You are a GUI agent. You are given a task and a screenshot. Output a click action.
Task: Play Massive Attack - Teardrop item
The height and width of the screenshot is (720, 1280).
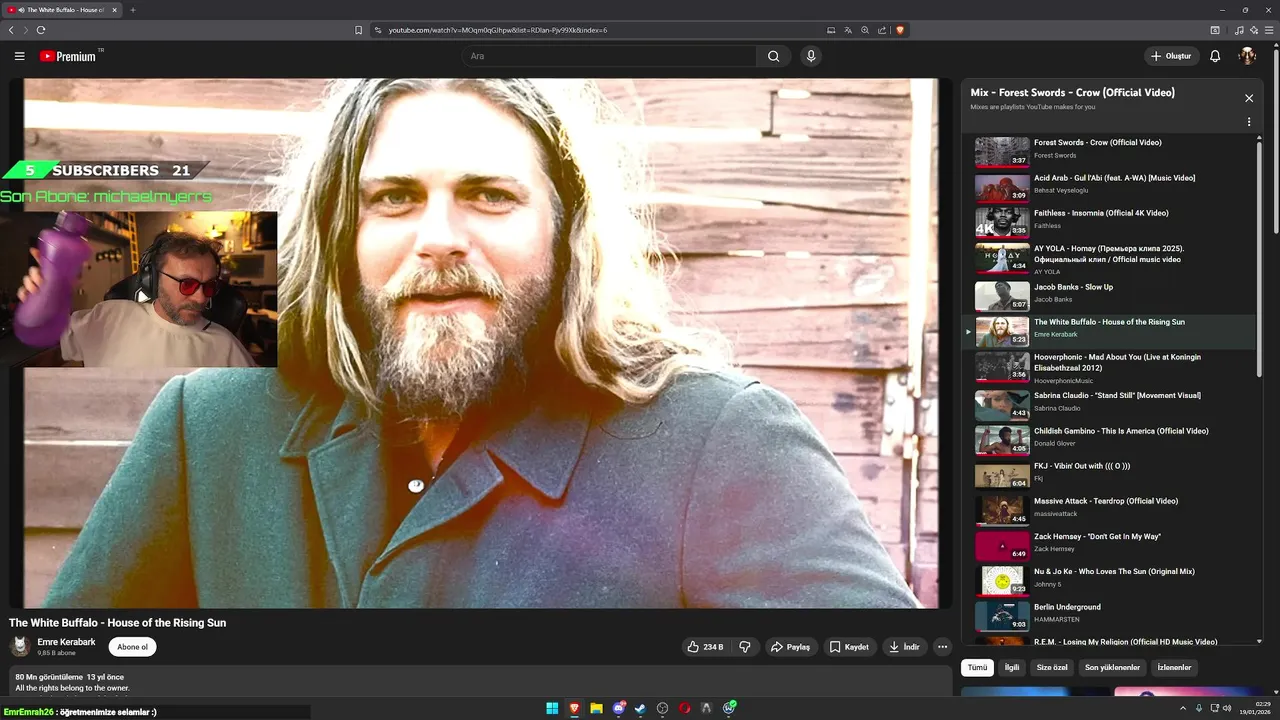point(1108,510)
